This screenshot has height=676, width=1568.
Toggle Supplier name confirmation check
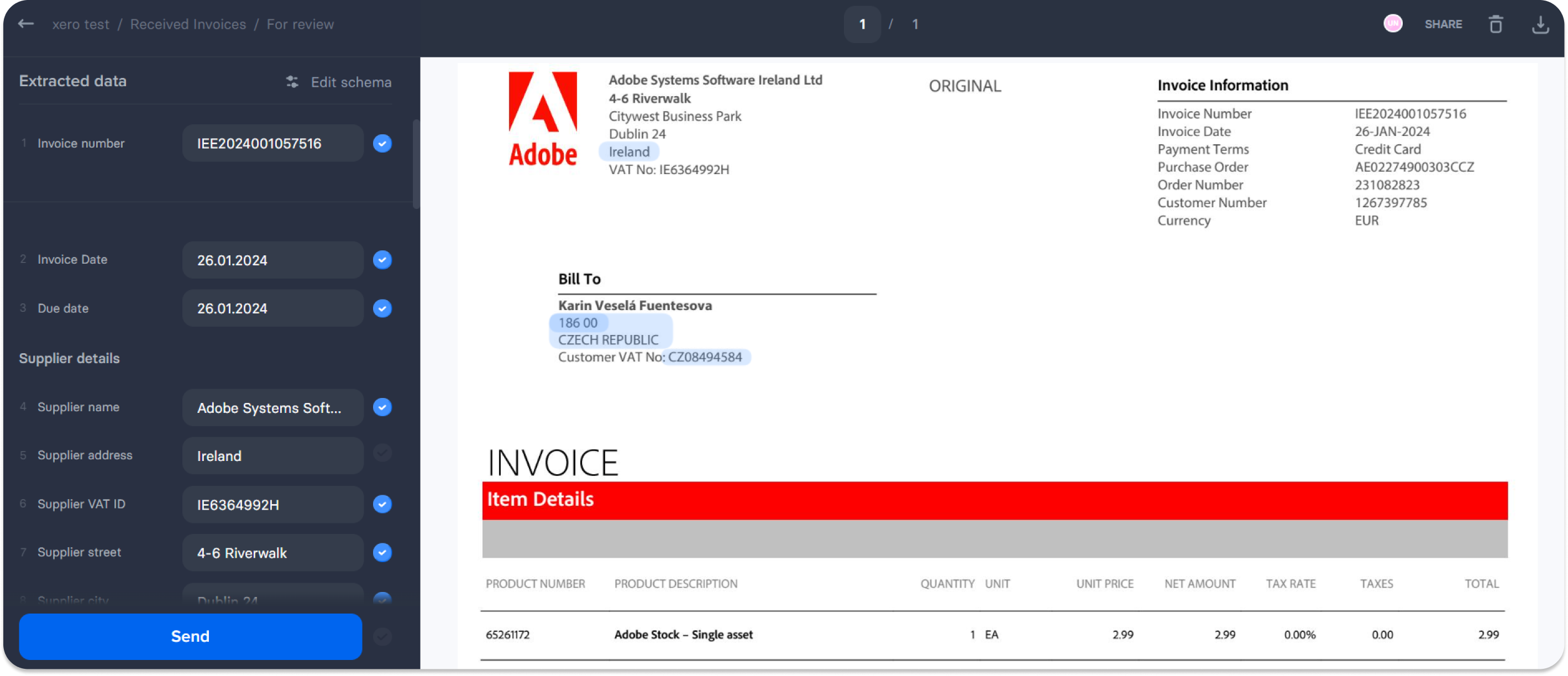[382, 407]
